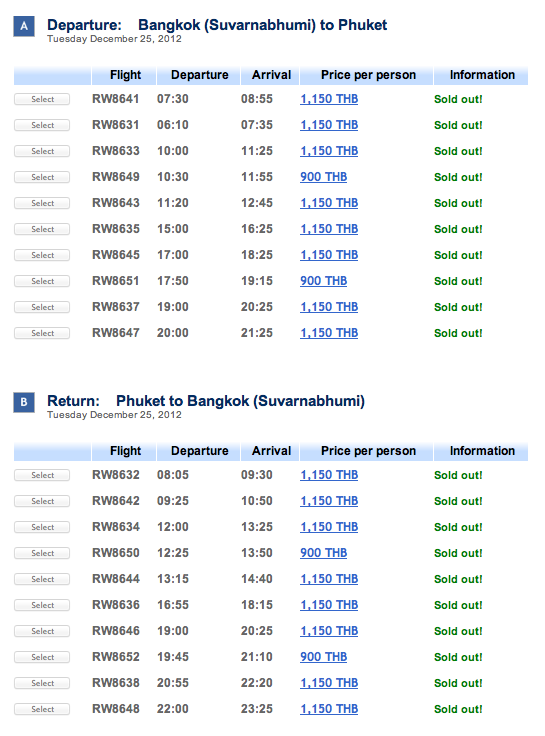Open the 900 THB price for return flight RW8652
The height and width of the screenshot is (736, 545).
[x=323, y=657]
